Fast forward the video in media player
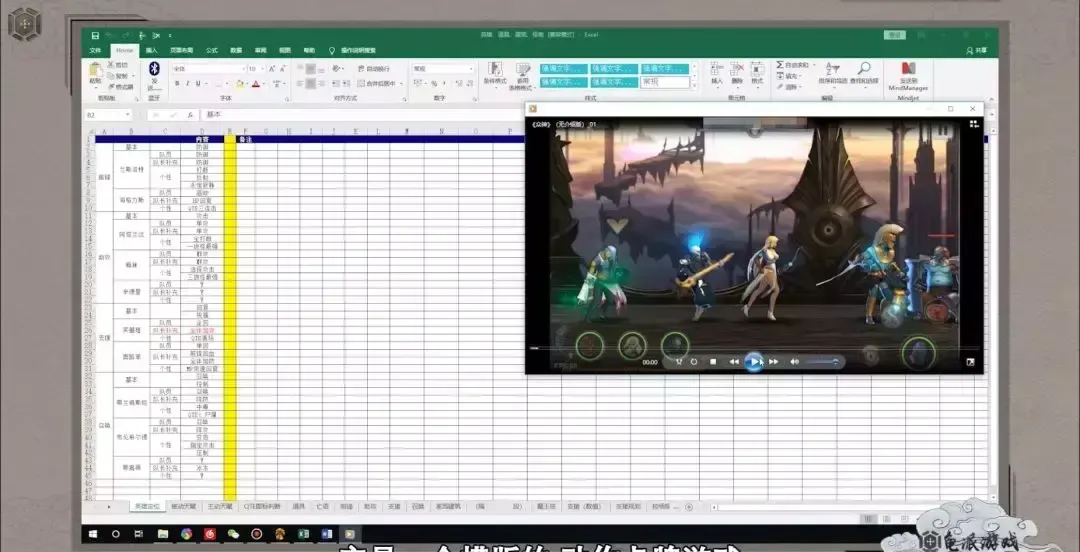Viewport: 1080px width, 552px height. pyautogui.click(x=773, y=362)
